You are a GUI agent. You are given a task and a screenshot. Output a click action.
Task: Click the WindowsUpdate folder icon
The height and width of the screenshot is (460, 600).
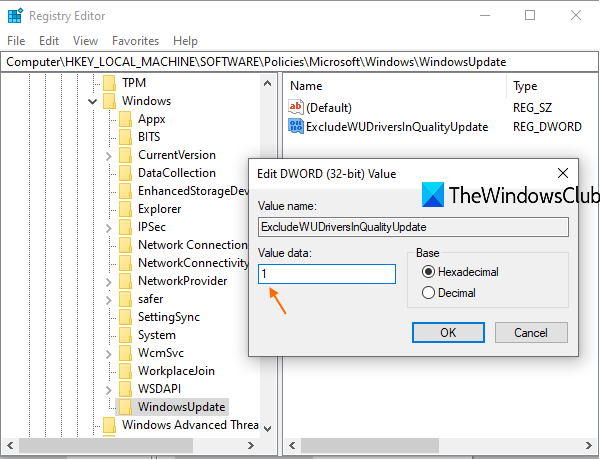[125, 407]
